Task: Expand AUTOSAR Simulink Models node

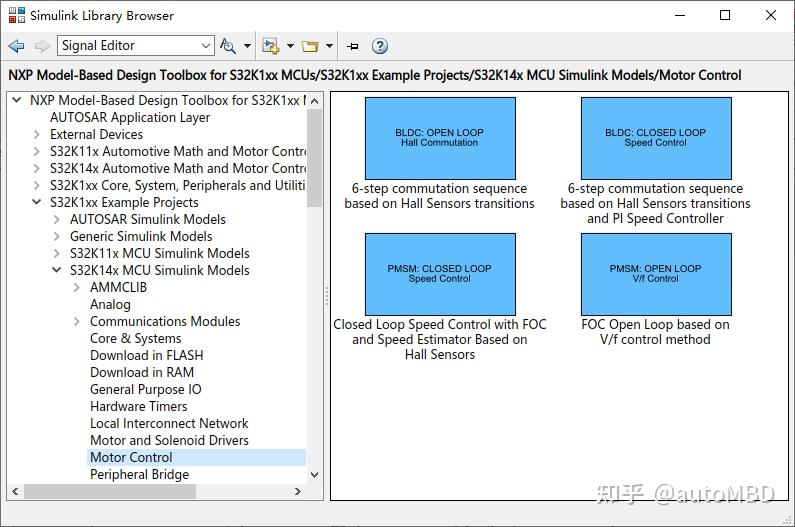Action: [x=57, y=219]
